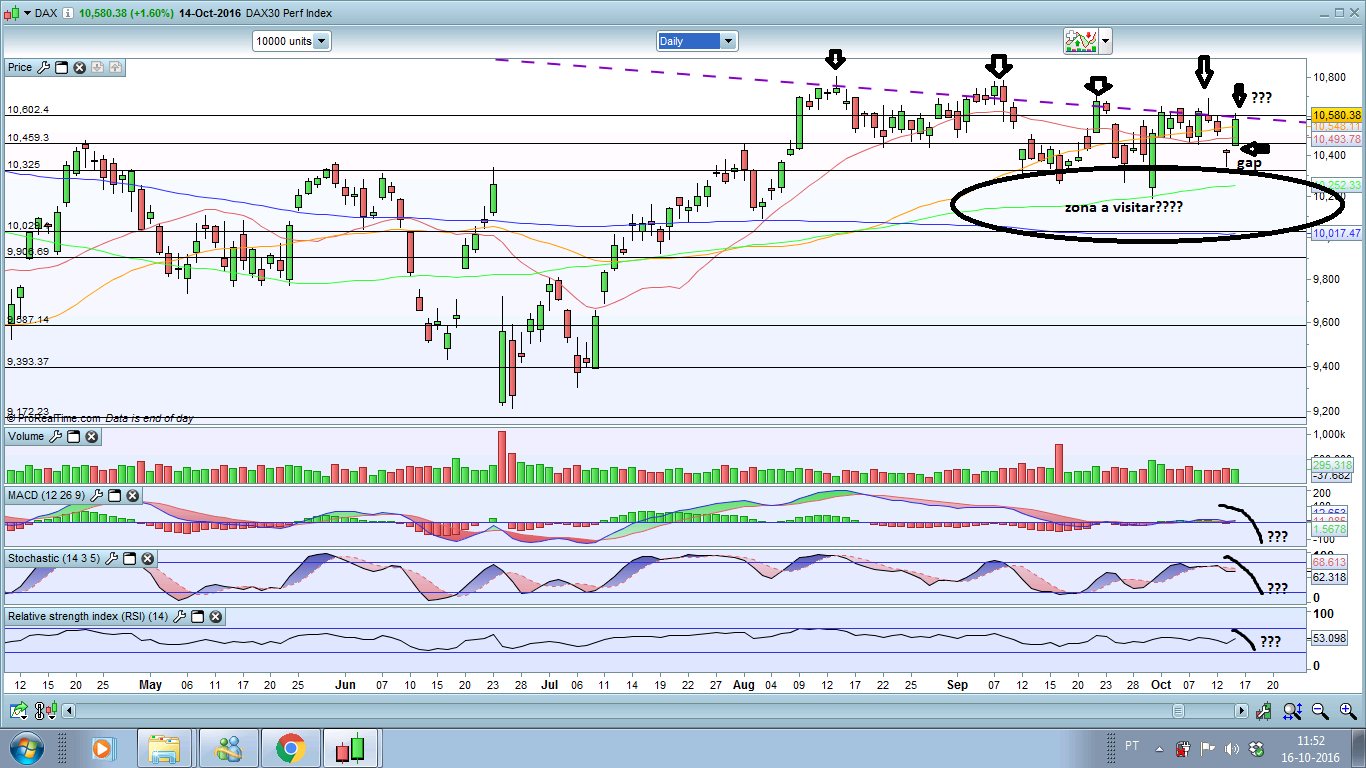
Task: Select the Volume panel label
Action: (26, 437)
